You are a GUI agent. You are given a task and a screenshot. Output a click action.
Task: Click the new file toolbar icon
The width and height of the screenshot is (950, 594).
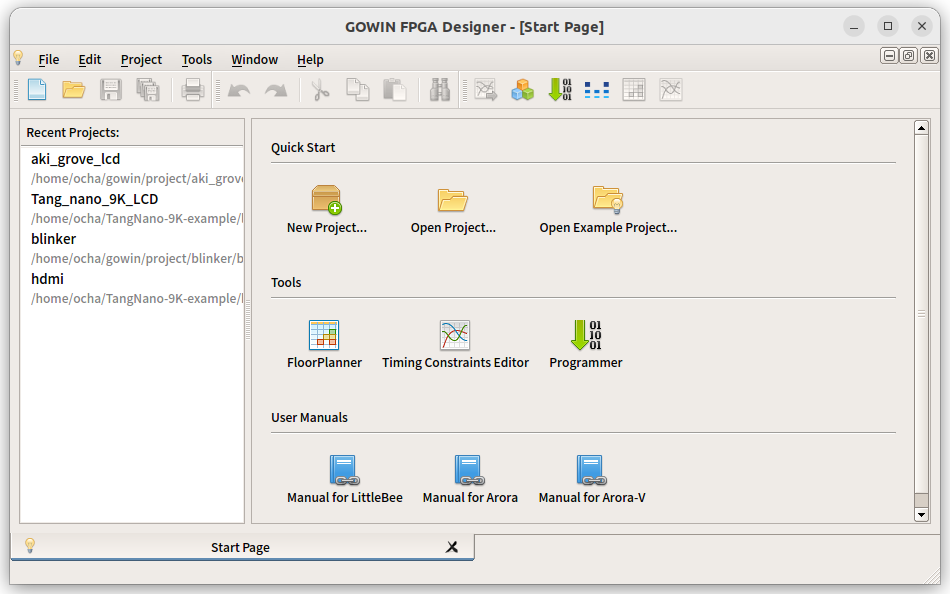tap(37, 90)
